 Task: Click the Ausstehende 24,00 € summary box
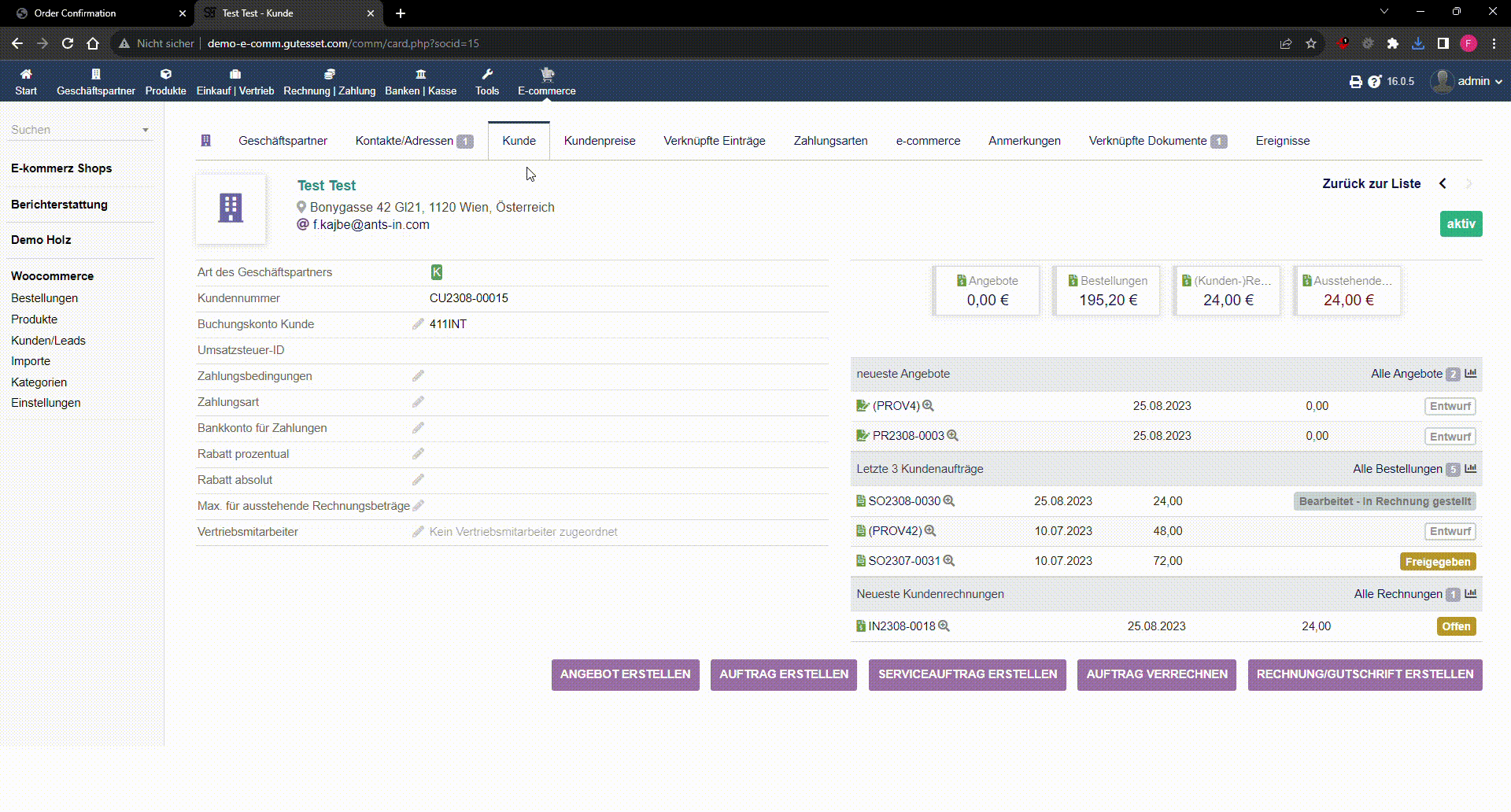[x=1348, y=291]
